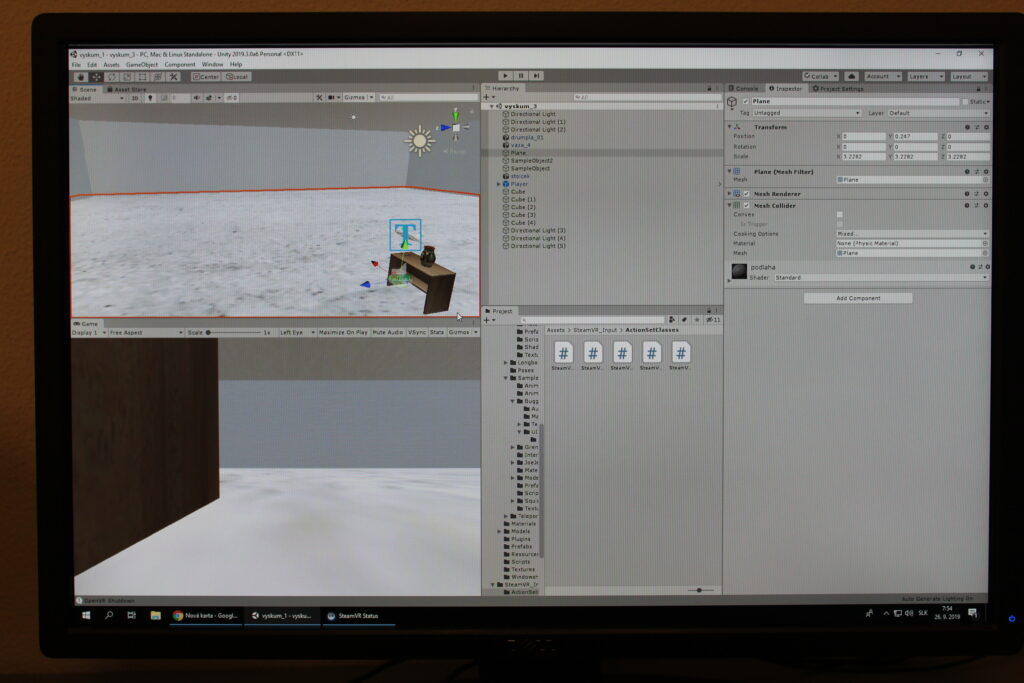Open Mesh Collider settings gear icon

[x=985, y=205]
